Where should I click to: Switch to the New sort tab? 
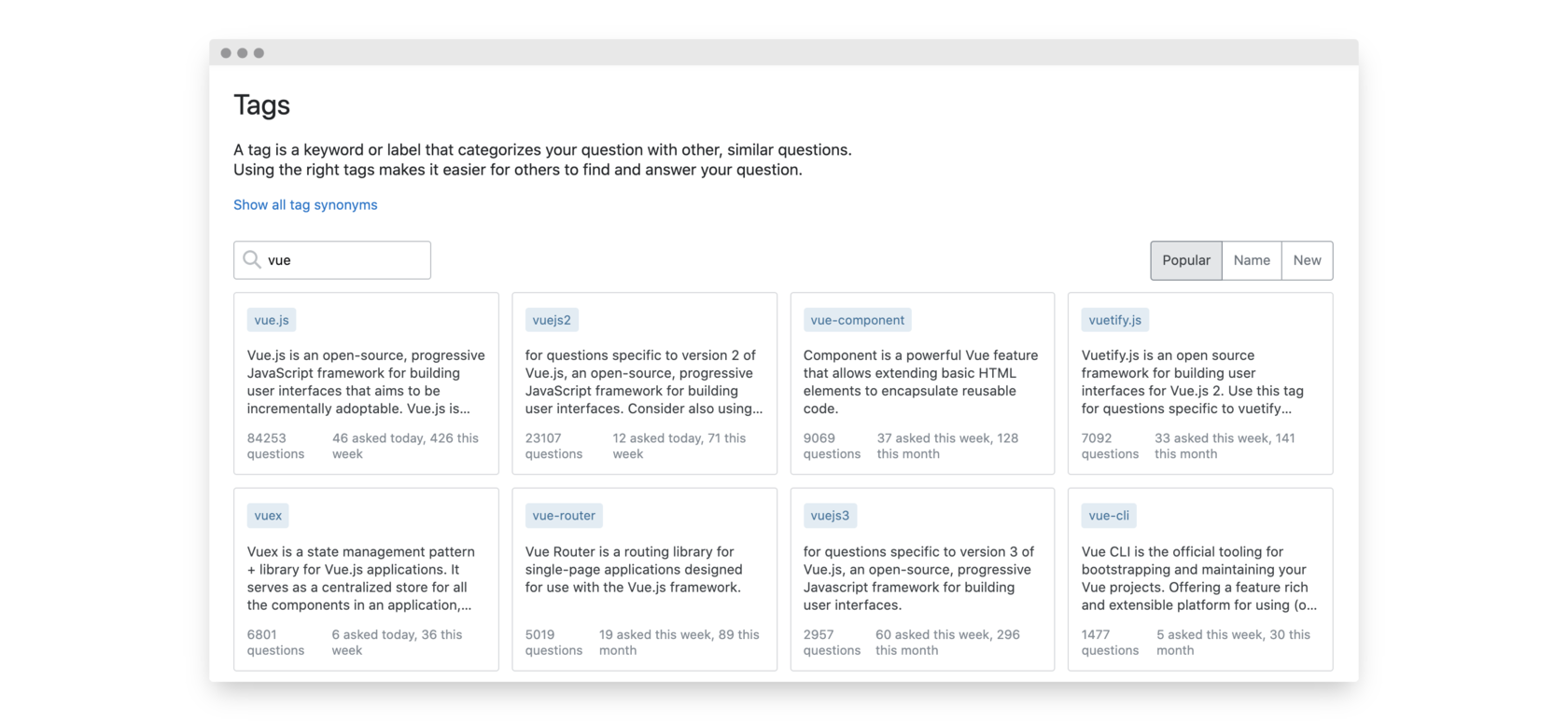click(x=1307, y=260)
